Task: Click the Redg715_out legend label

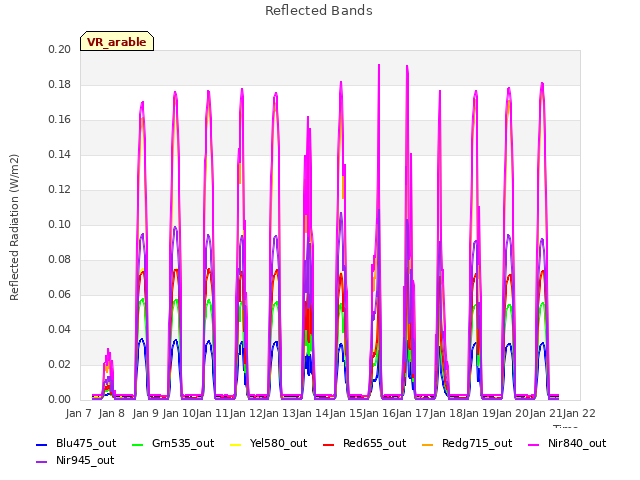Action: coord(477,443)
